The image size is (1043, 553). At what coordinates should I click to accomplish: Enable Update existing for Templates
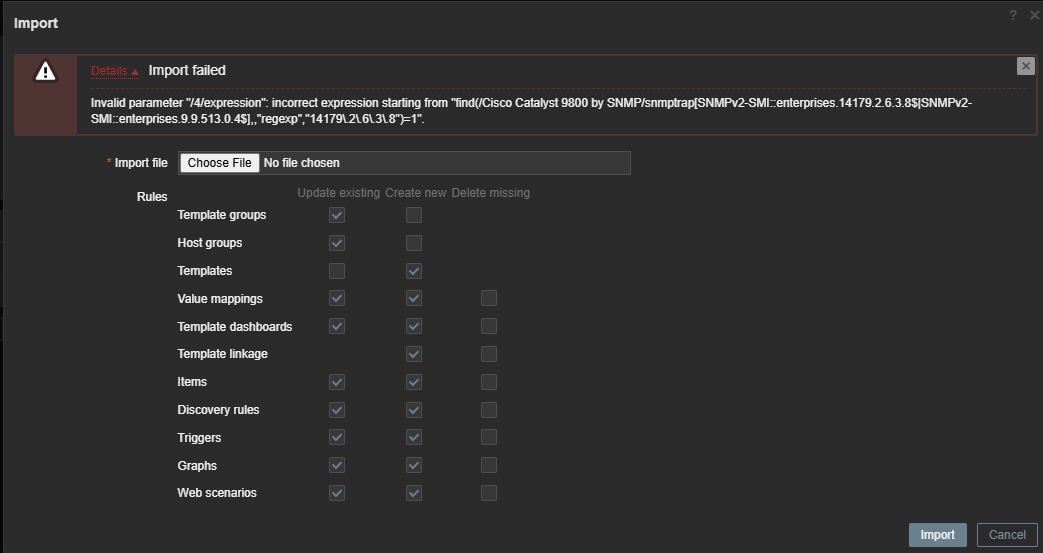click(x=337, y=271)
